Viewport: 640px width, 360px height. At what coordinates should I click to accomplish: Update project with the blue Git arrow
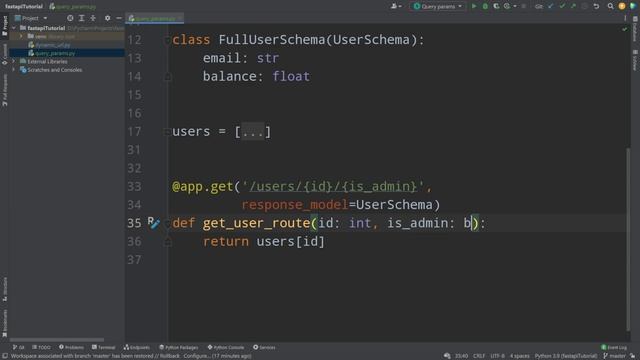[x=551, y=6]
